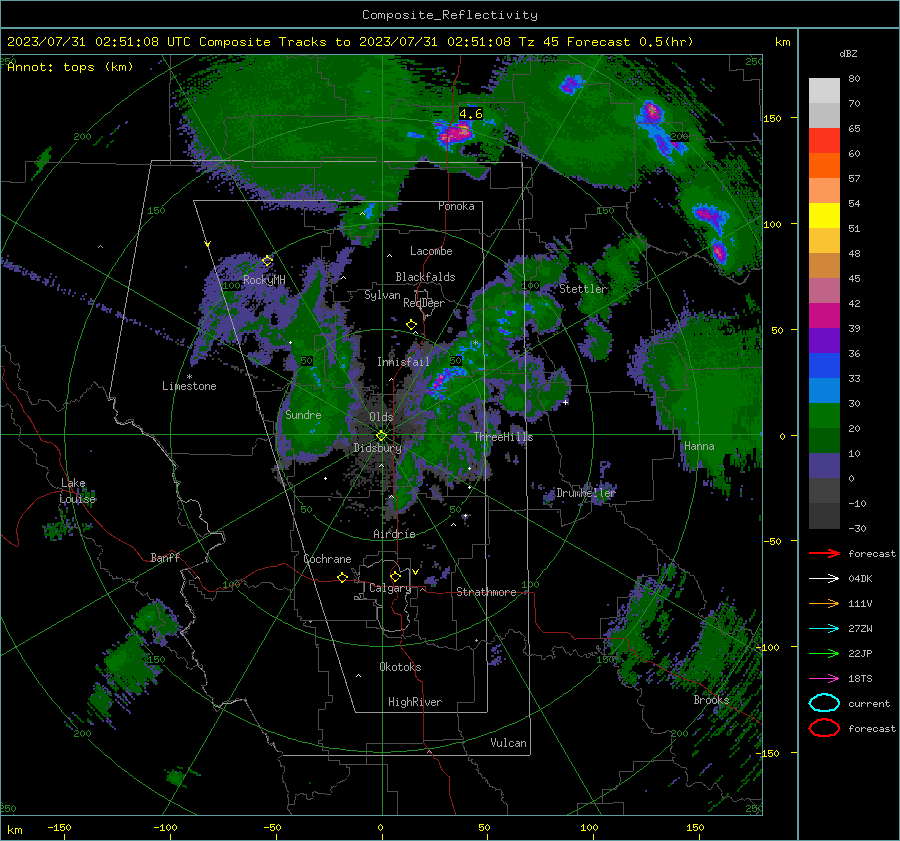Click the yellow diamond marker above RockyMH
This screenshot has height=841, width=900.
[x=267, y=261]
